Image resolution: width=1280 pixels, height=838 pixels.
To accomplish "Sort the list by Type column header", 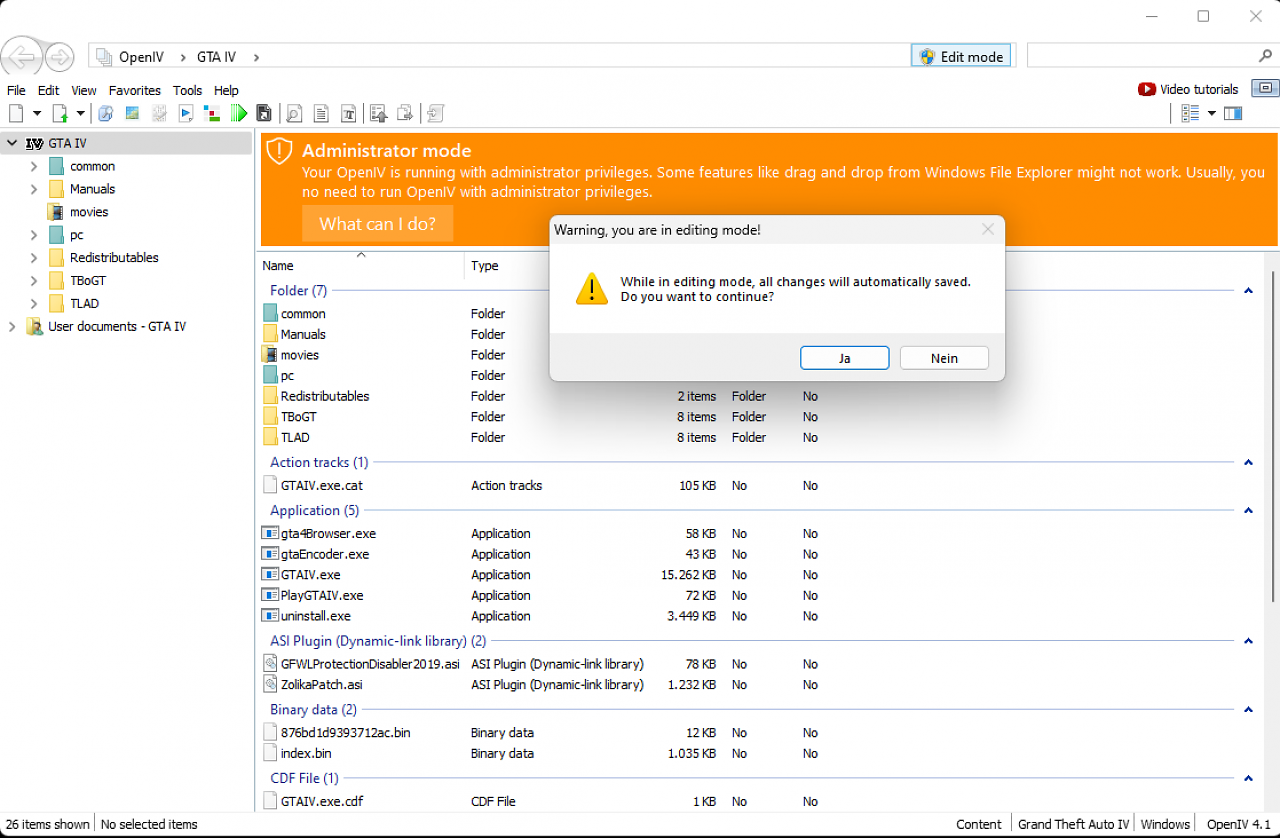I will pyautogui.click(x=485, y=266).
